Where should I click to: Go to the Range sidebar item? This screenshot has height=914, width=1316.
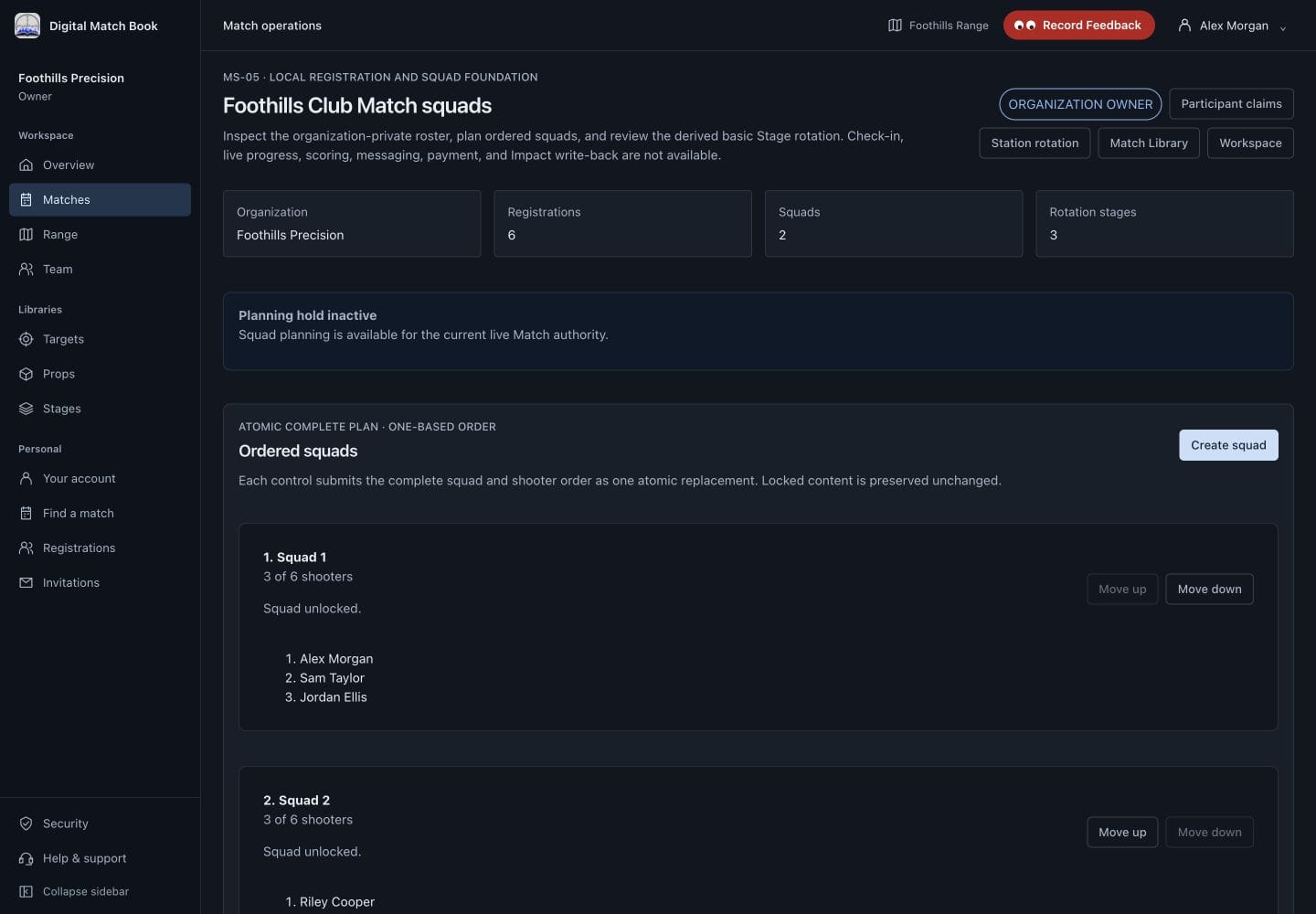coord(100,235)
